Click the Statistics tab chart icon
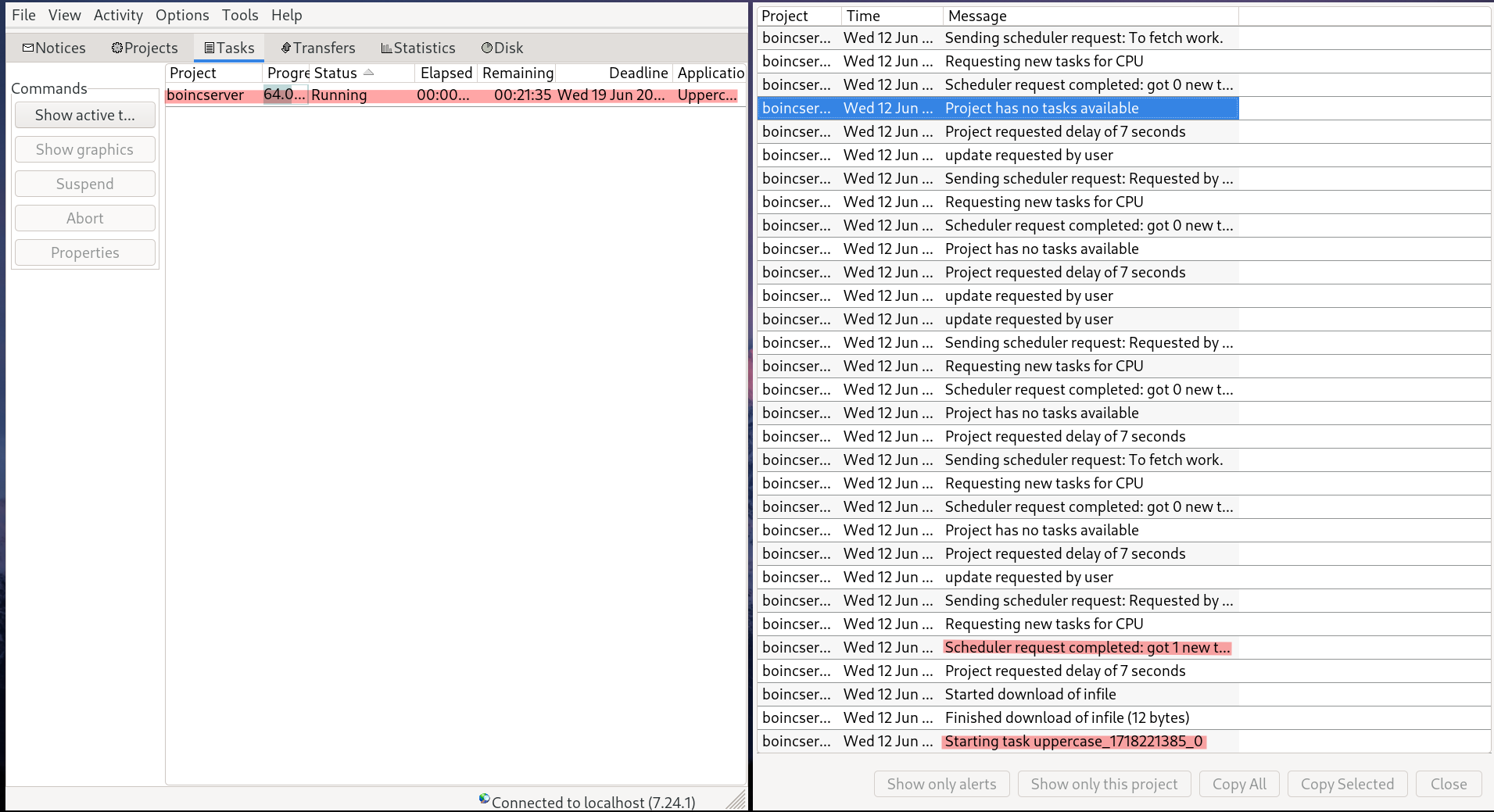 point(386,48)
